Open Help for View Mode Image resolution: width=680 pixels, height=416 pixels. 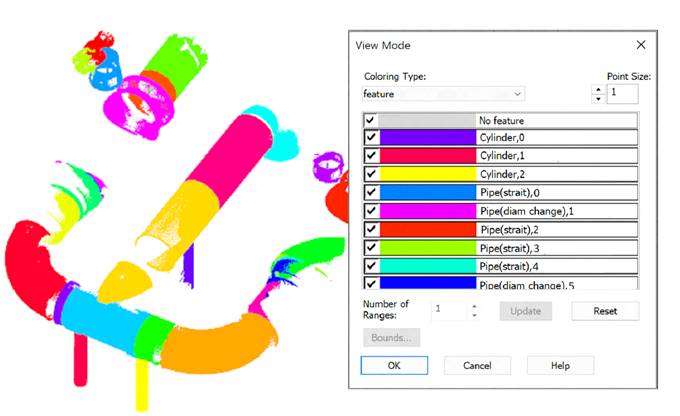point(560,365)
